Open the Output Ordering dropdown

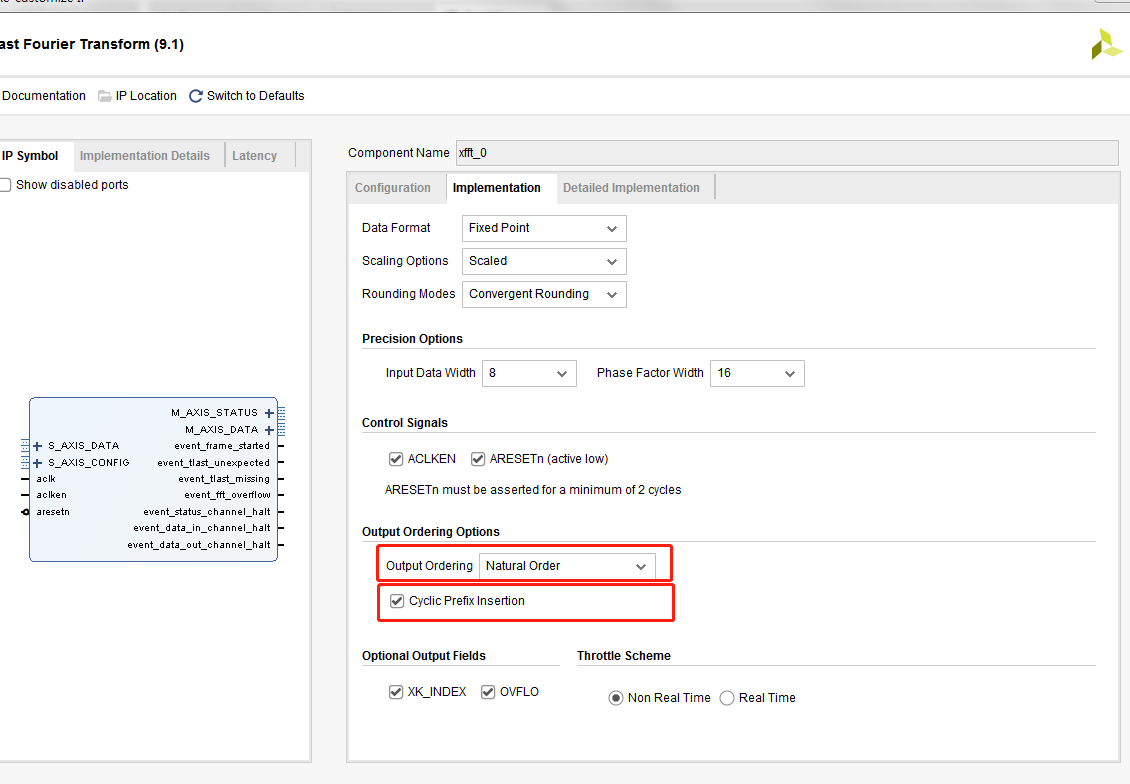point(567,566)
